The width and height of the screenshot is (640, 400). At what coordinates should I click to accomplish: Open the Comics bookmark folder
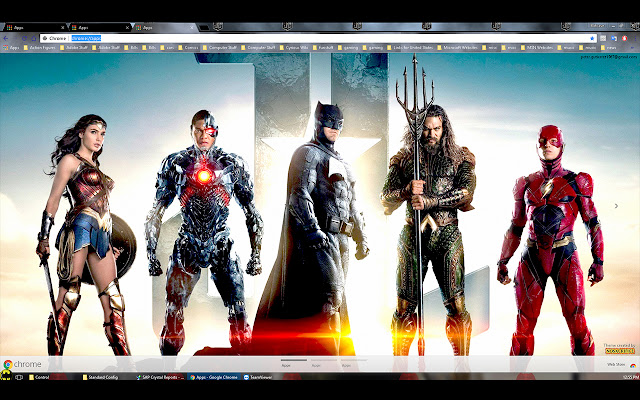(x=189, y=48)
